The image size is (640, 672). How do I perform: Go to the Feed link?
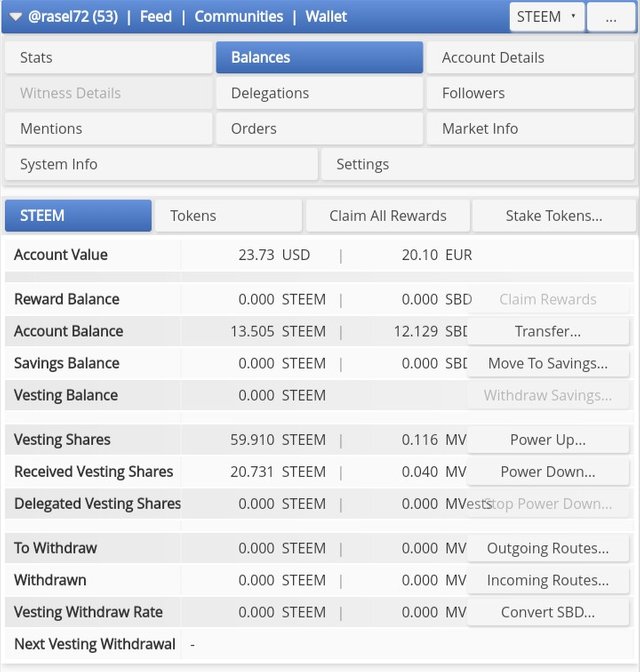(156, 17)
